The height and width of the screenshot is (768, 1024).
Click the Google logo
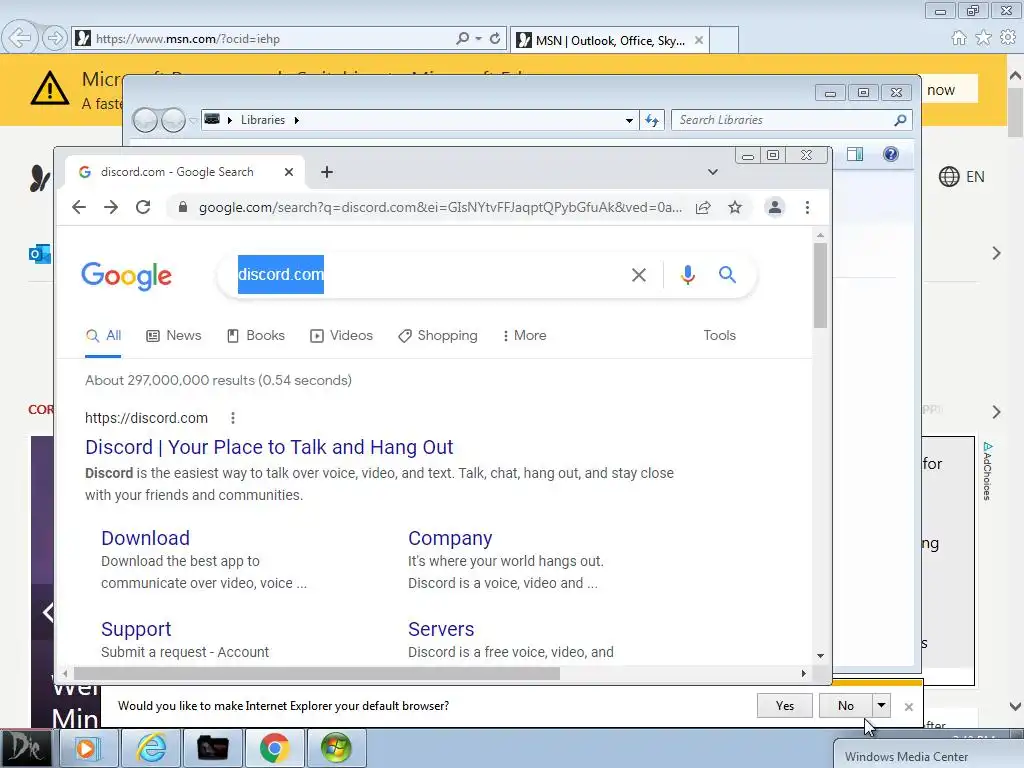(126, 276)
